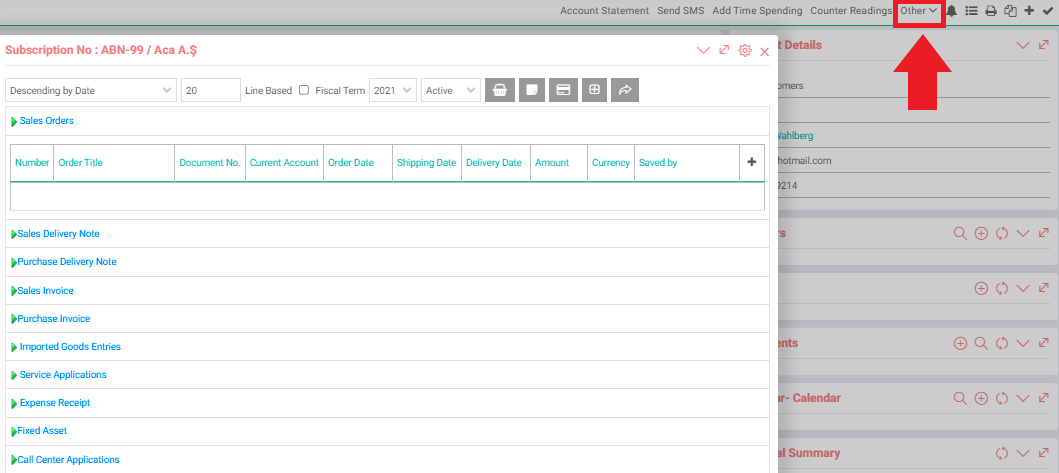Click the share arrow toolbar button
Viewport: 1059px width, 473px height.
click(x=625, y=90)
